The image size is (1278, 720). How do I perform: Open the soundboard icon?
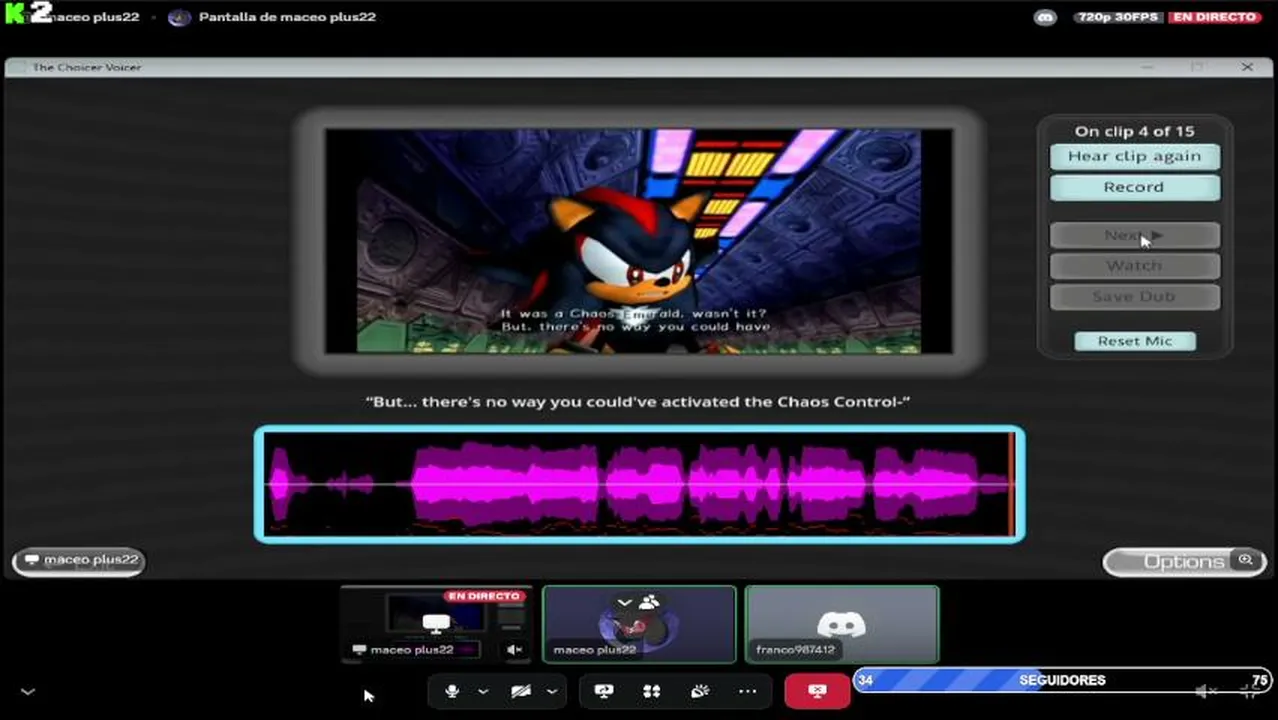[x=700, y=691]
